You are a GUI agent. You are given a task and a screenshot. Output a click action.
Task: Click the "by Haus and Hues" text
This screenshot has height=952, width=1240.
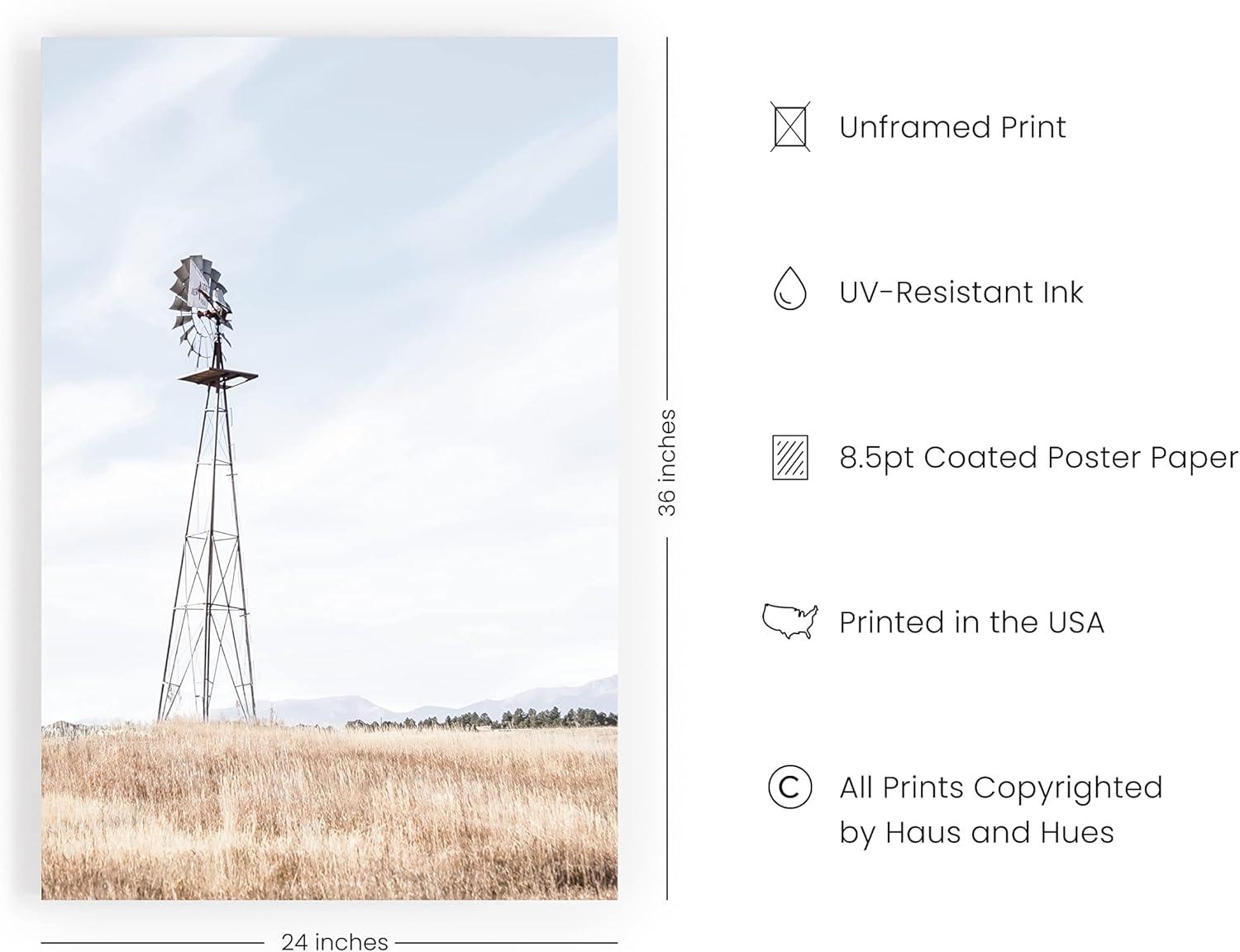976,832
